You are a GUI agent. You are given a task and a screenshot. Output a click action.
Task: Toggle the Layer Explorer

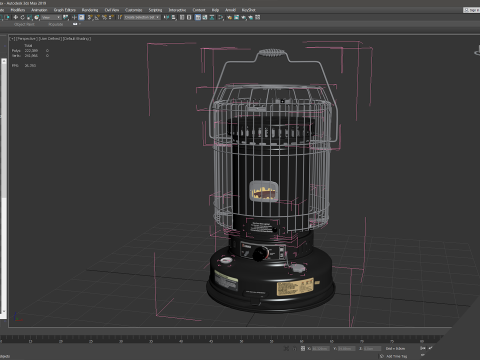[189, 17]
